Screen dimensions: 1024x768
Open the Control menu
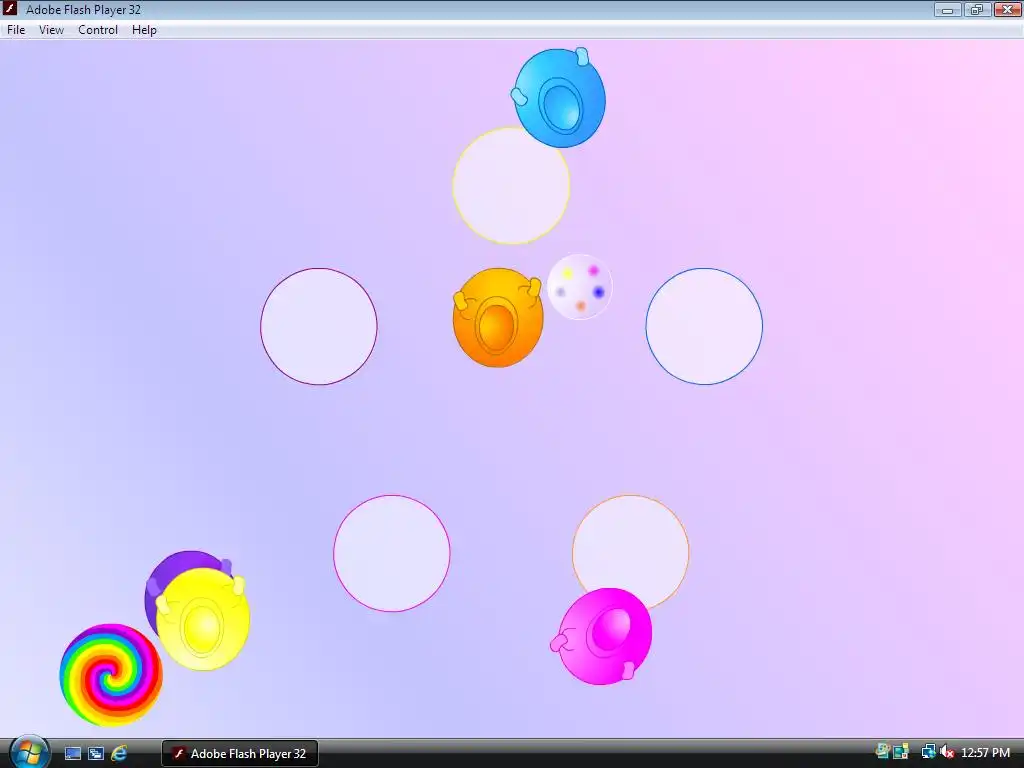point(98,30)
